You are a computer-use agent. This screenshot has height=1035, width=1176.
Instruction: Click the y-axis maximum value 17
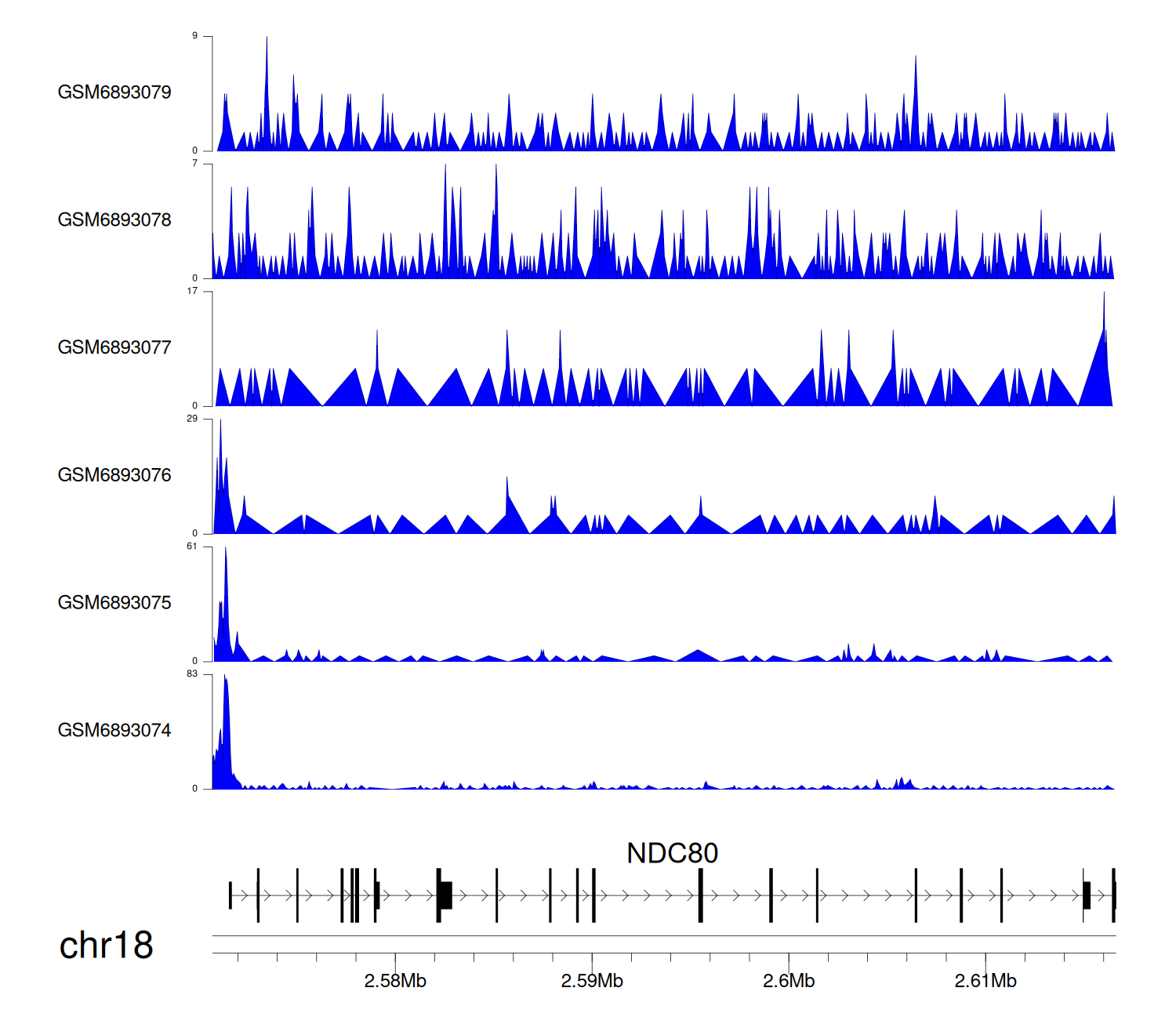tap(192, 291)
